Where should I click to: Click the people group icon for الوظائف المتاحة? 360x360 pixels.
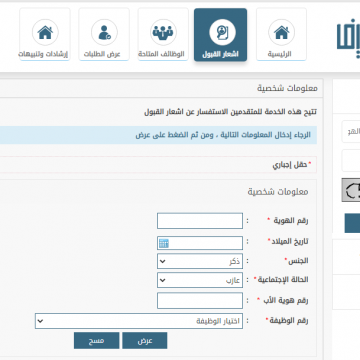163,32
